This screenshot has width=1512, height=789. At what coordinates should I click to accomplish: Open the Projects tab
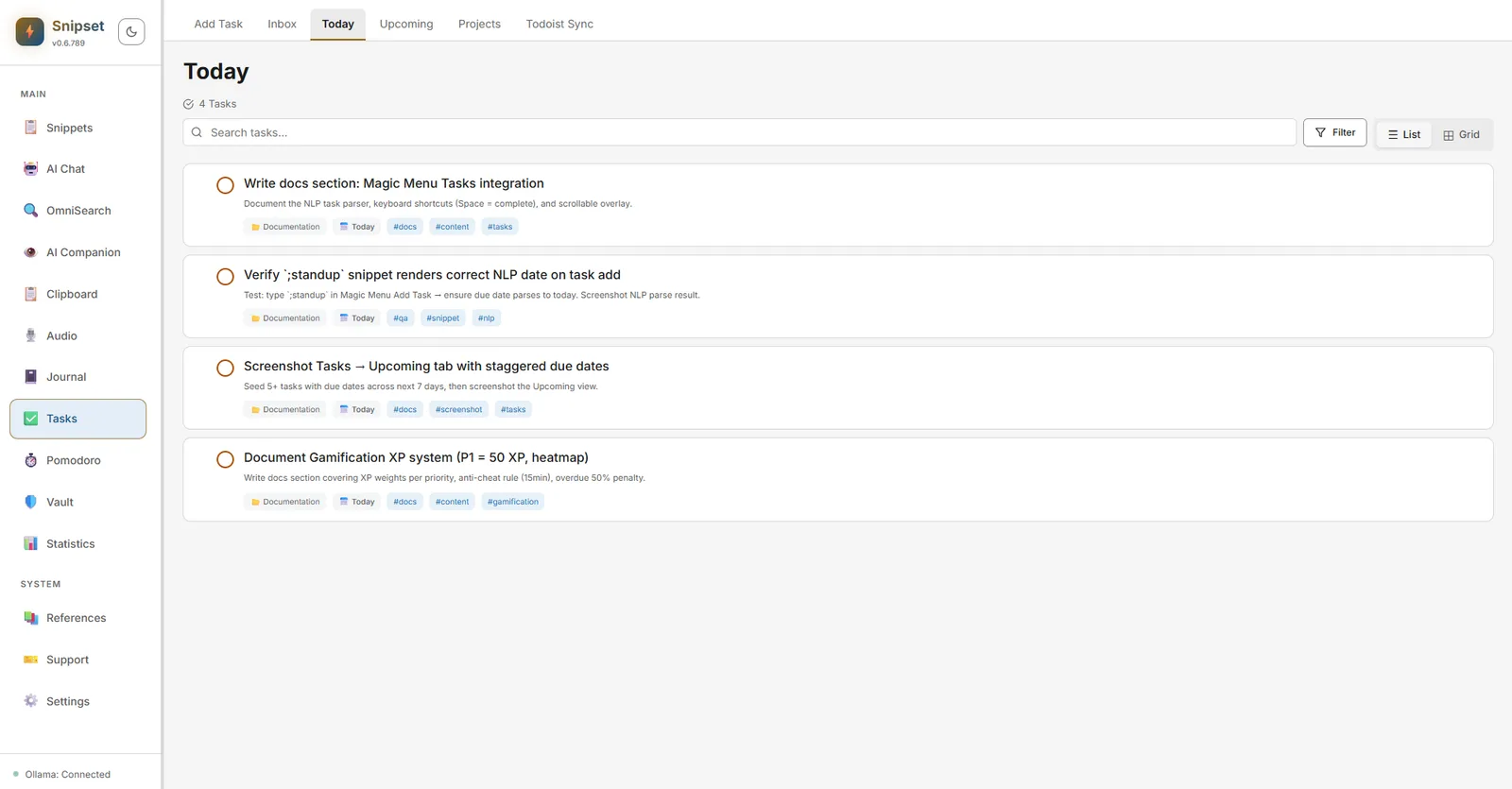pos(479,24)
